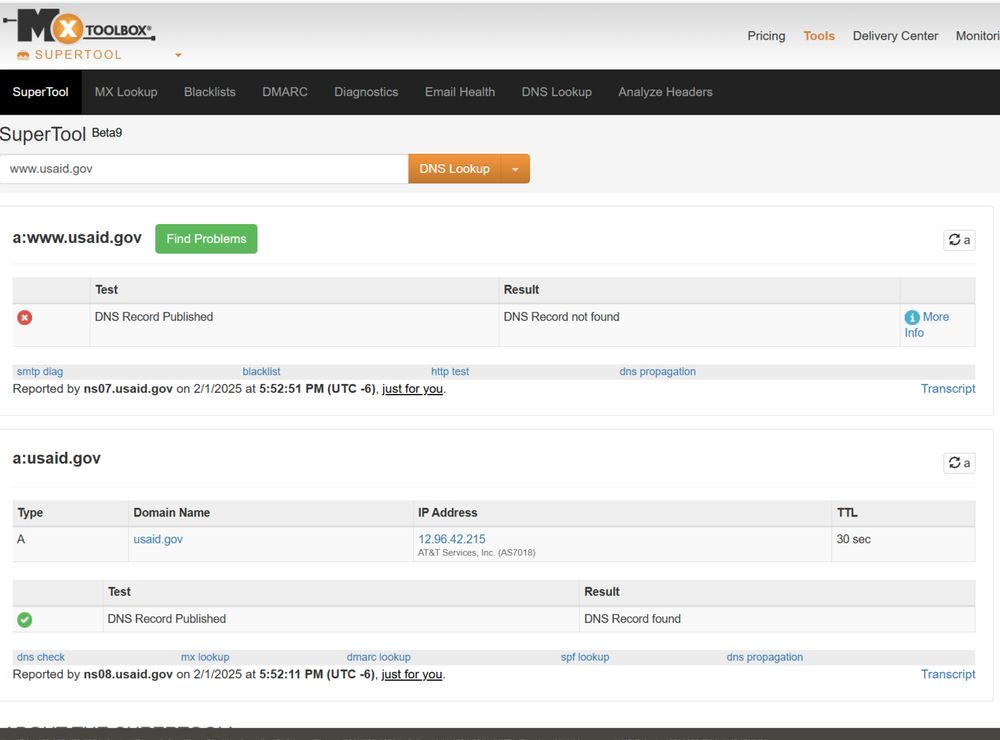This screenshot has height=740, width=1000.
Task: Run the http test link
Action: 450,371
